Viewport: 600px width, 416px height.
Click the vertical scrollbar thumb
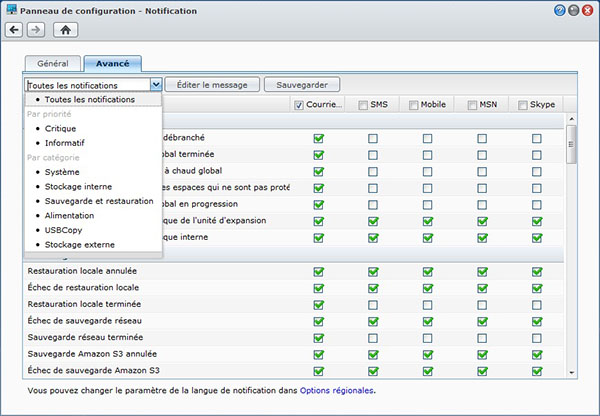click(x=571, y=144)
